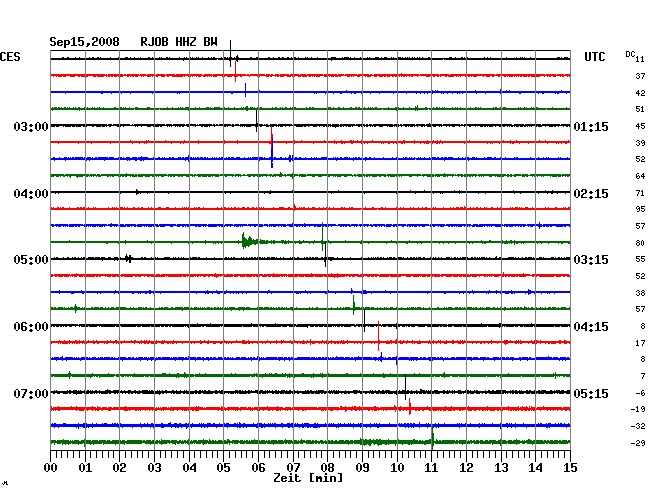Click minute tick label 02 on axis
This screenshot has height=494, width=650.
(119, 468)
